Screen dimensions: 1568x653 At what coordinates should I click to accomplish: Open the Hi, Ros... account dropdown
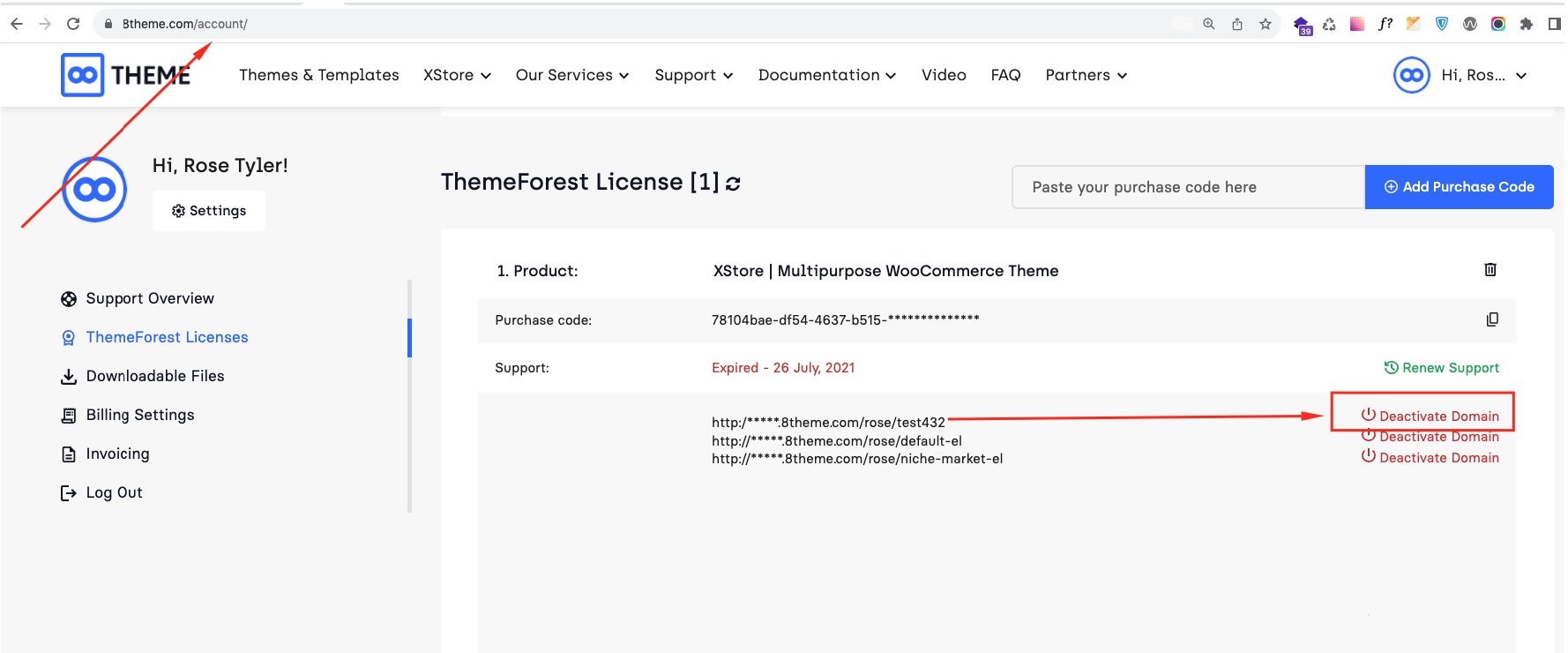click(x=1484, y=75)
